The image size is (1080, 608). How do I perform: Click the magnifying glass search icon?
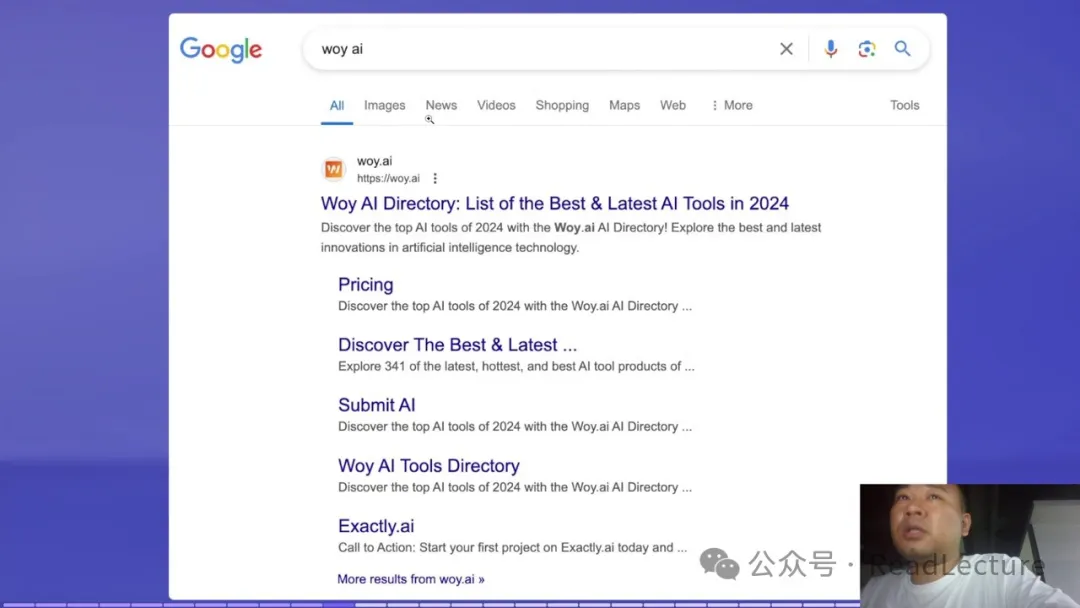pos(902,49)
